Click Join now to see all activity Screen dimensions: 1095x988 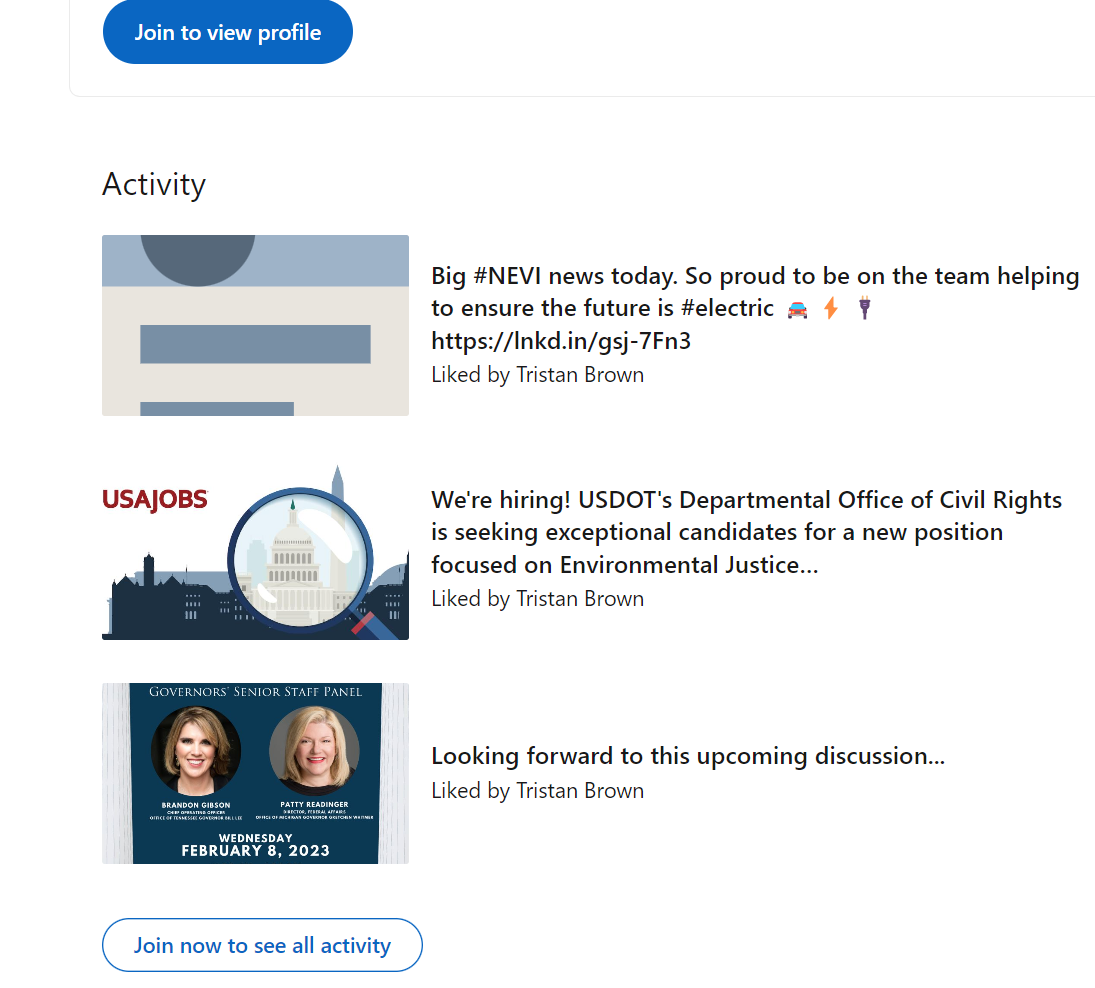(x=262, y=945)
